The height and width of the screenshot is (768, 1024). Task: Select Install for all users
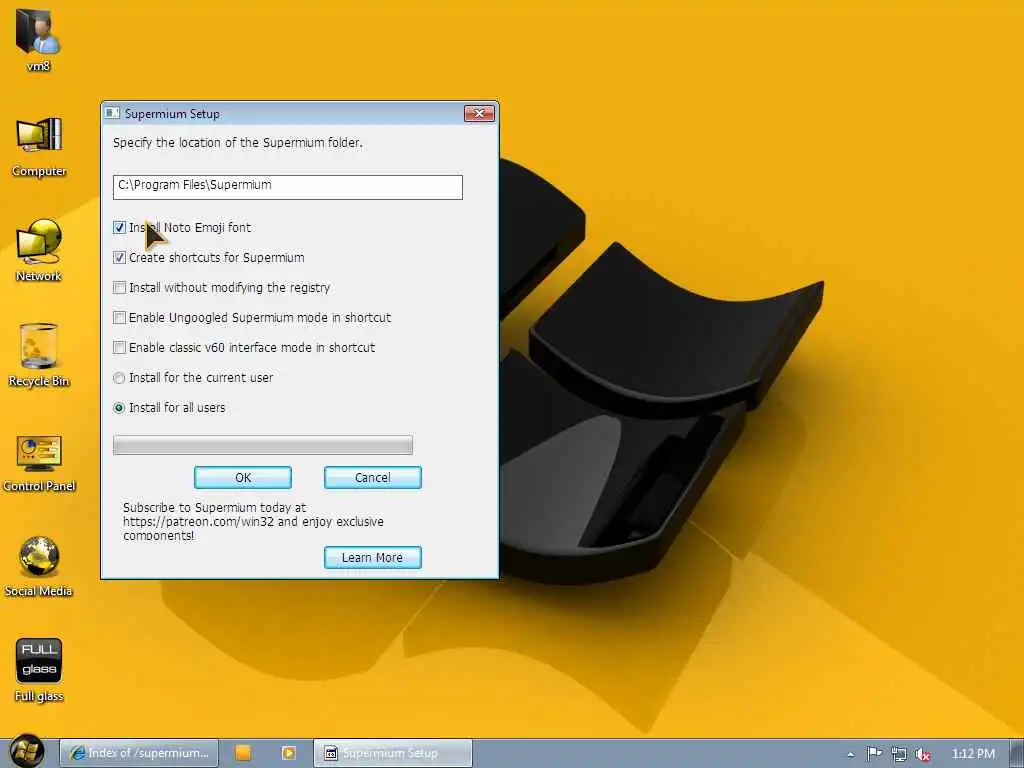pos(119,408)
